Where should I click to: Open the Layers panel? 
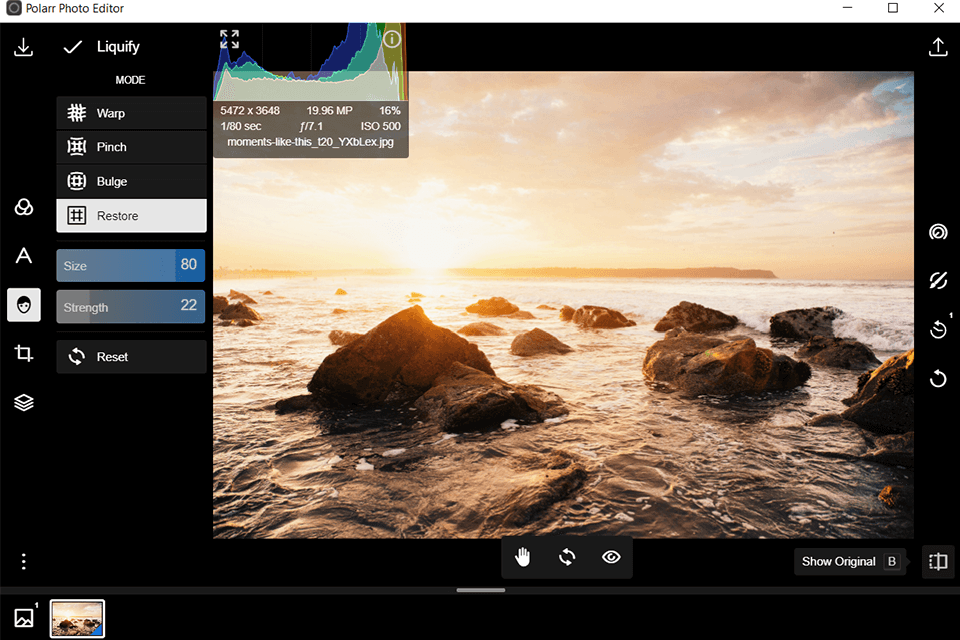tap(23, 402)
